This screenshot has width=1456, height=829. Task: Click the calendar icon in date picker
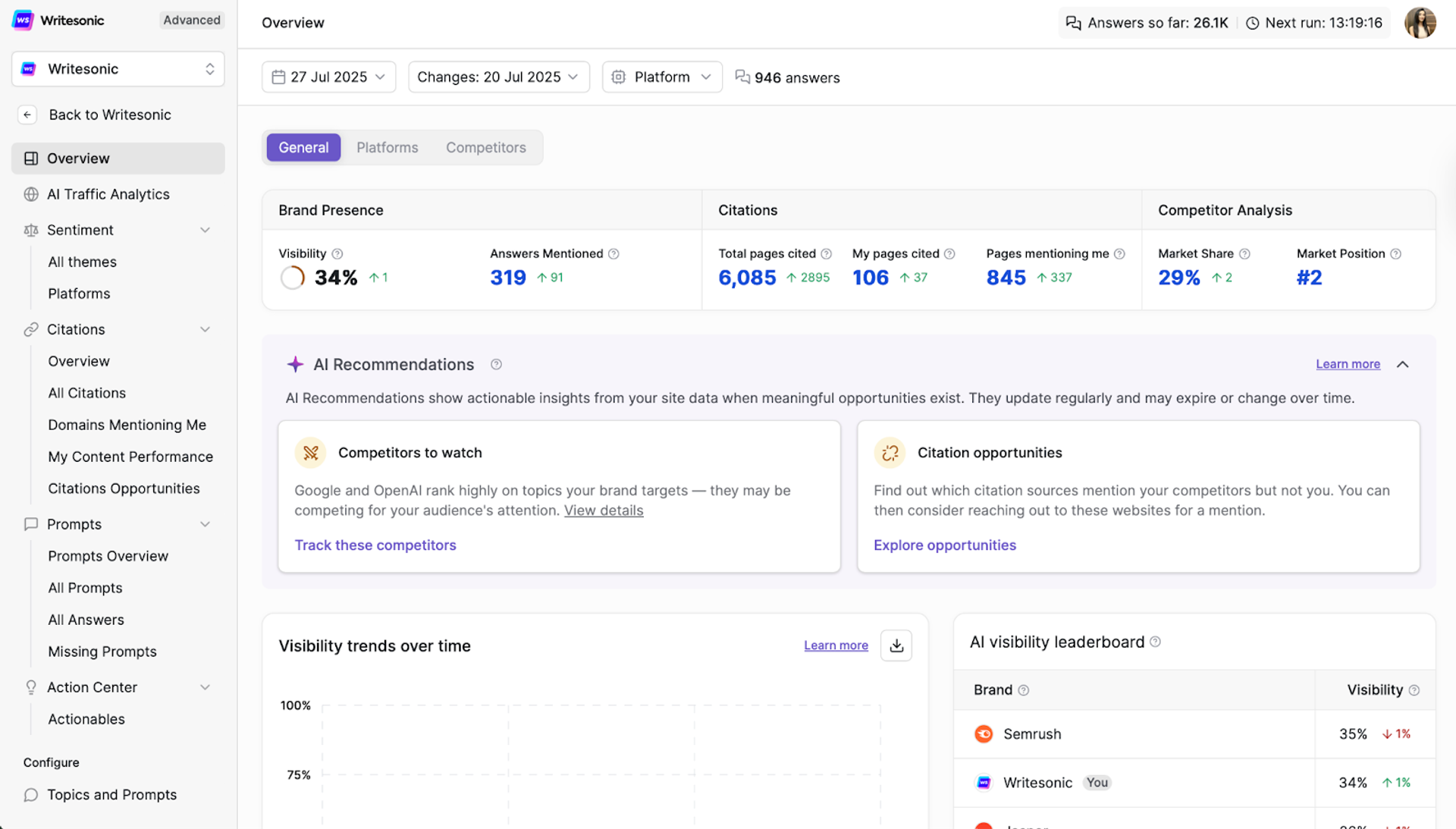278,77
